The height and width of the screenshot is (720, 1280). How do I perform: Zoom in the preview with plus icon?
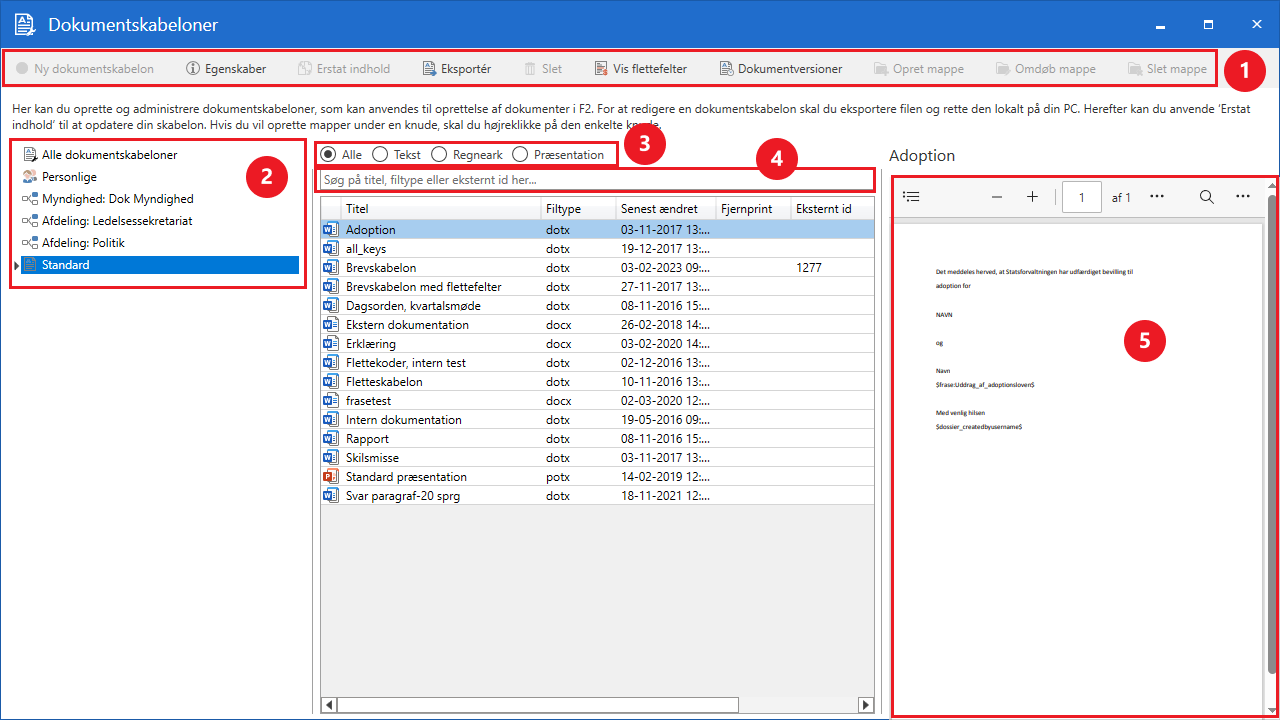tap(1032, 197)
